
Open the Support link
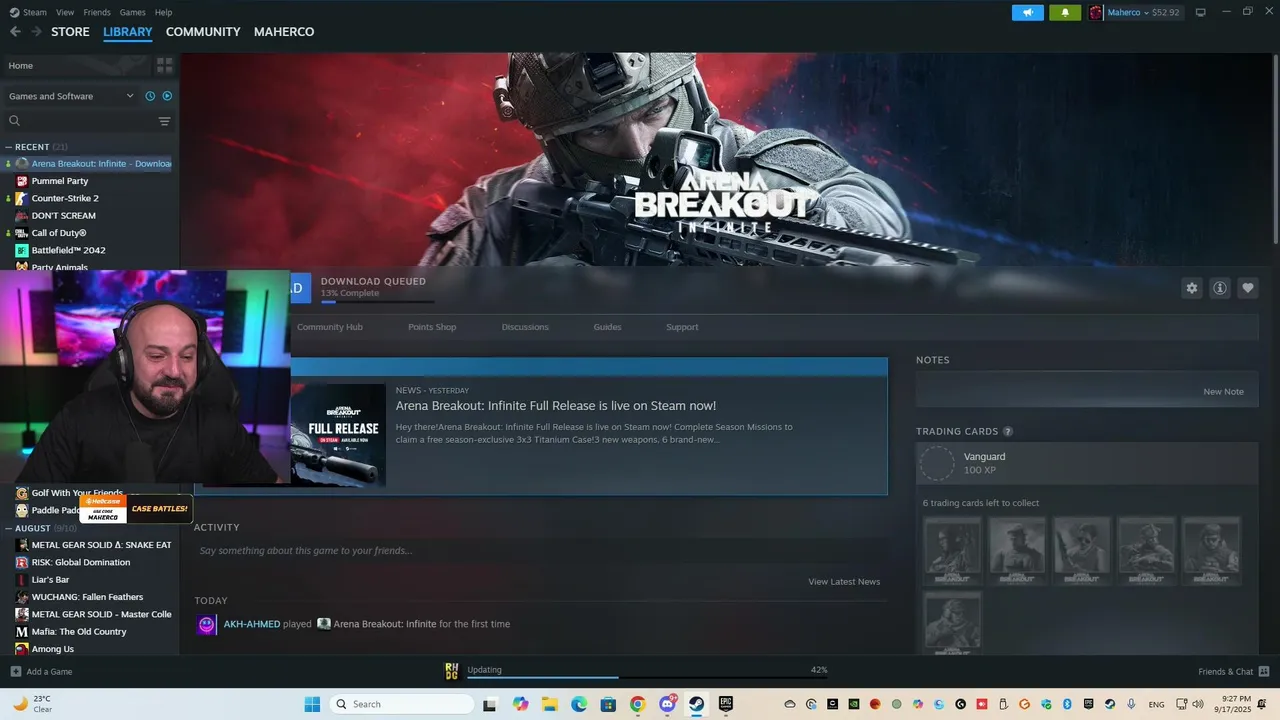pos(682,327)
